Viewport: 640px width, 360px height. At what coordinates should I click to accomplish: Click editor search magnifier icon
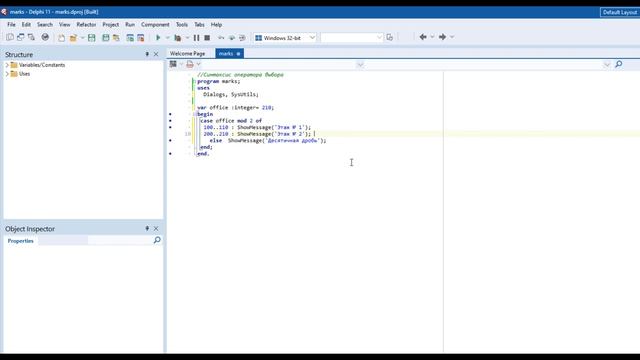(x=619, y=64)
